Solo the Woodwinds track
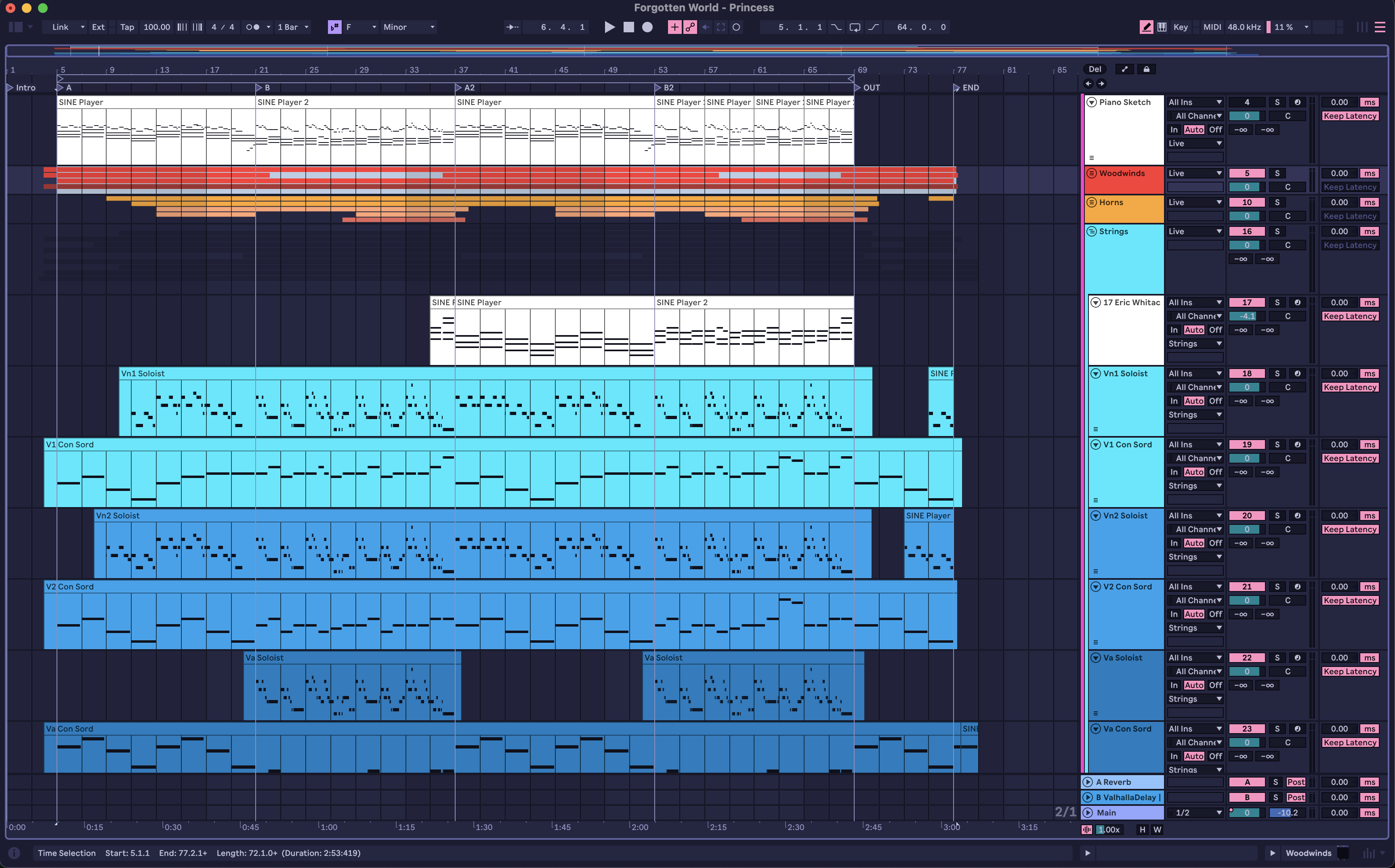This screenshot has width=1395, height=868. tap(1277, 173)
